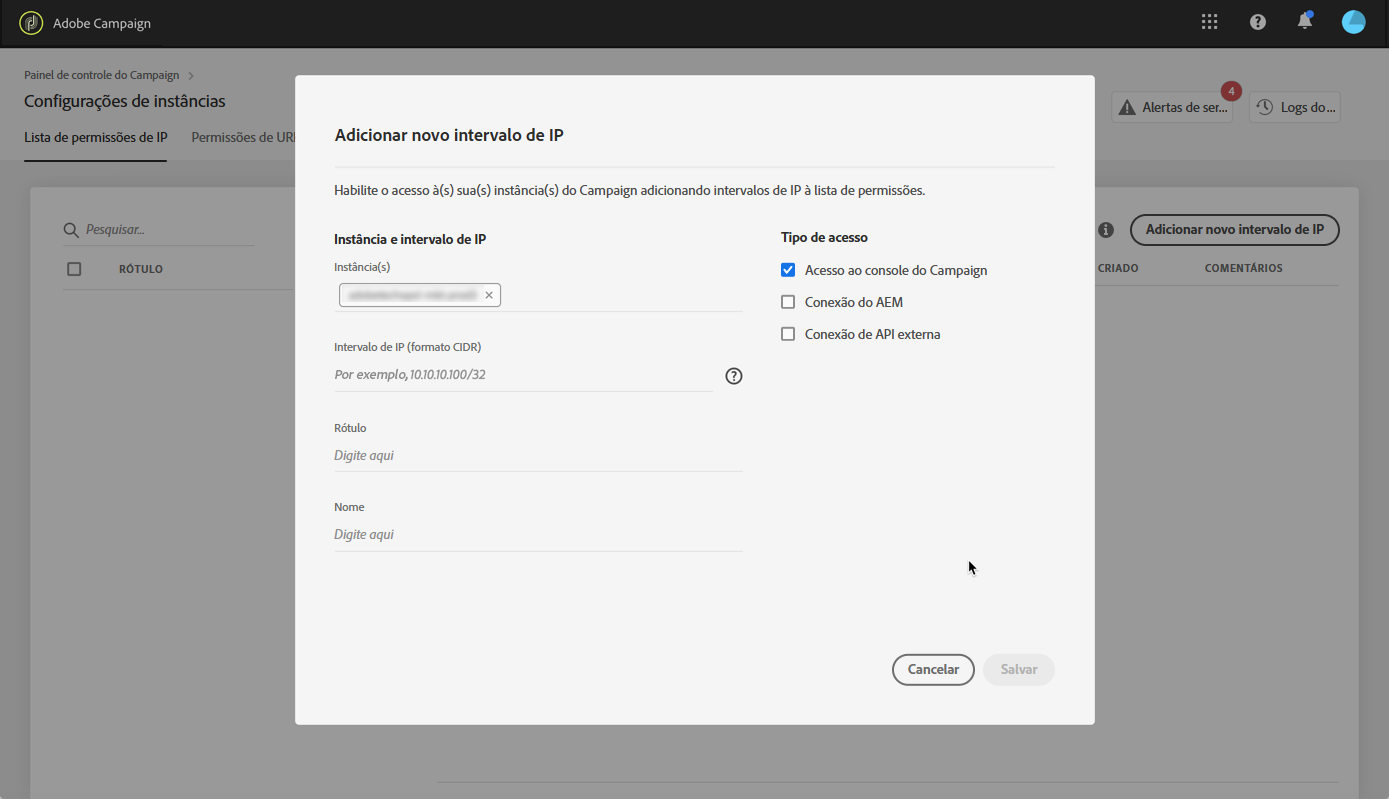Focus the Rótulo input field
This screenshot has width=1389, height=799.
click(x=538, y=455)
